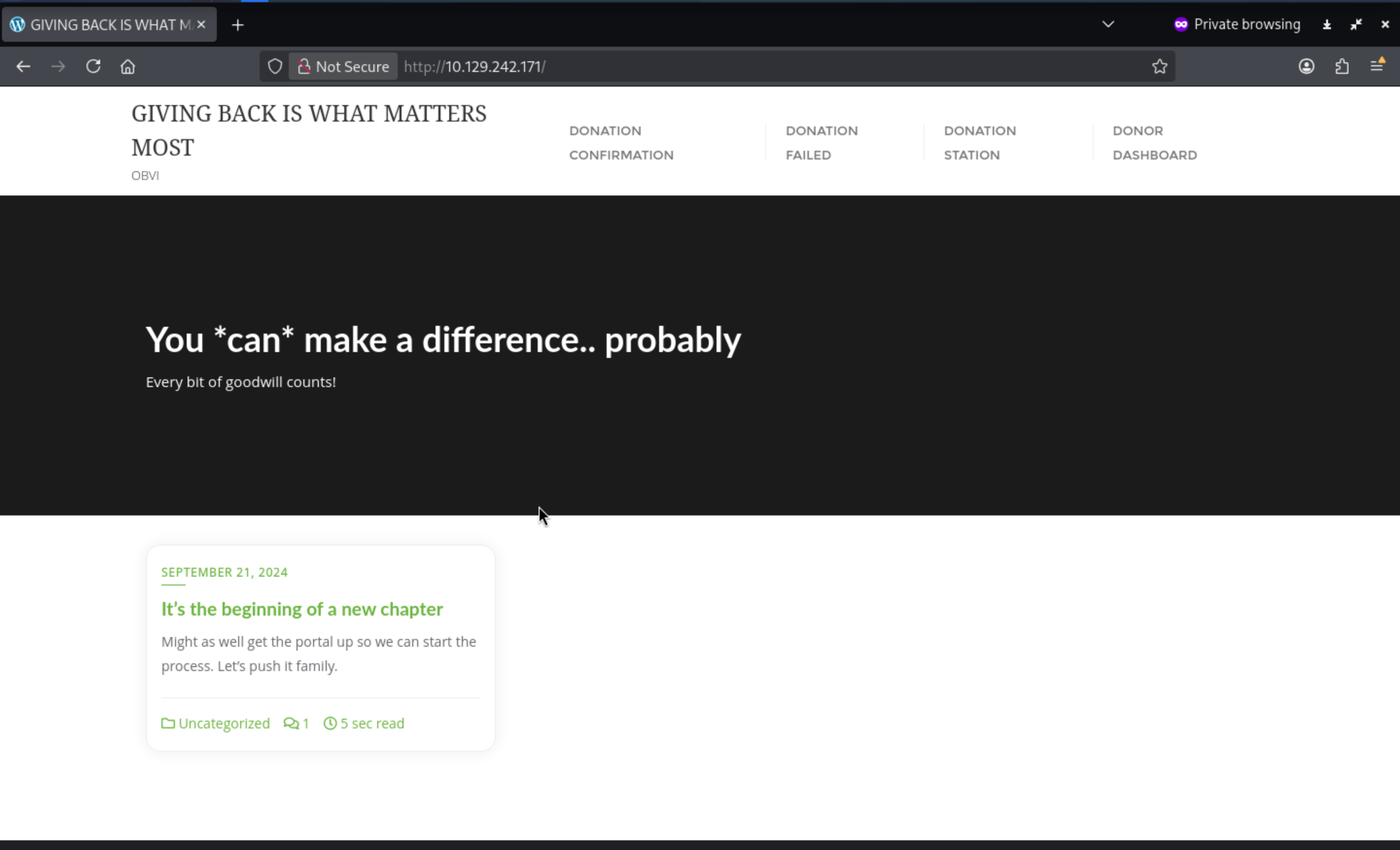Go to browser home page
Screen dimensions: 1400x850
128,67
